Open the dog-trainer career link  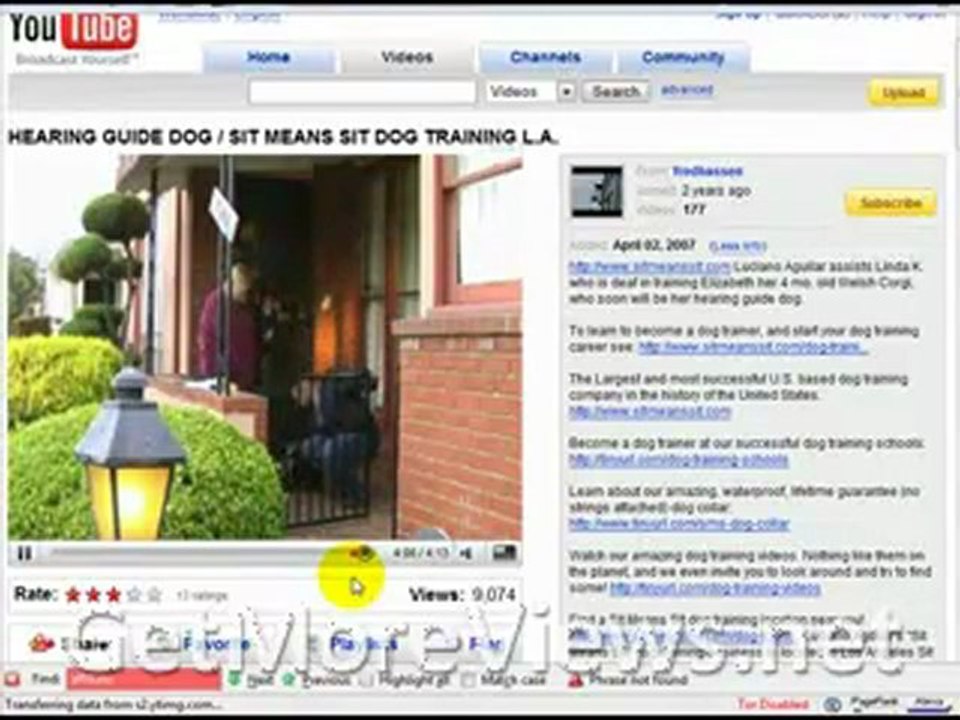(752, 347)
